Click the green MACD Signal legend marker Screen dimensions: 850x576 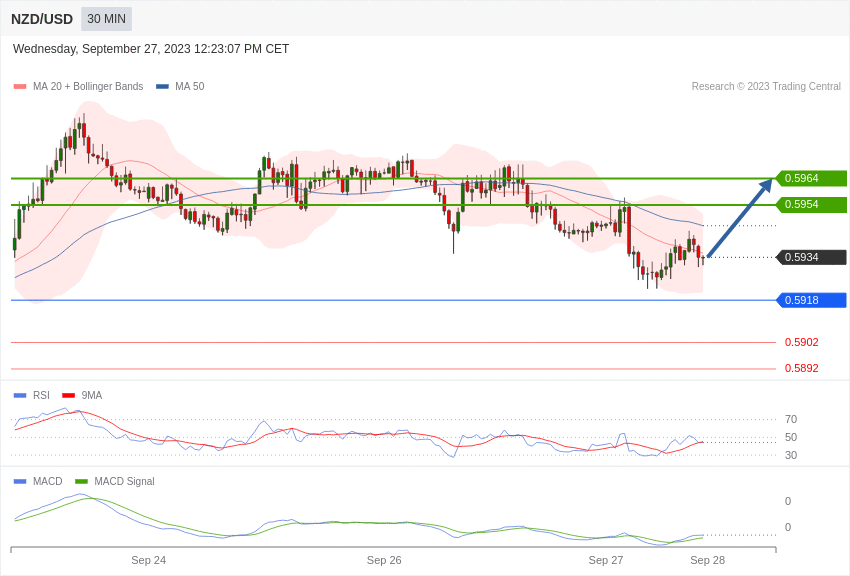tap(81, 482)
